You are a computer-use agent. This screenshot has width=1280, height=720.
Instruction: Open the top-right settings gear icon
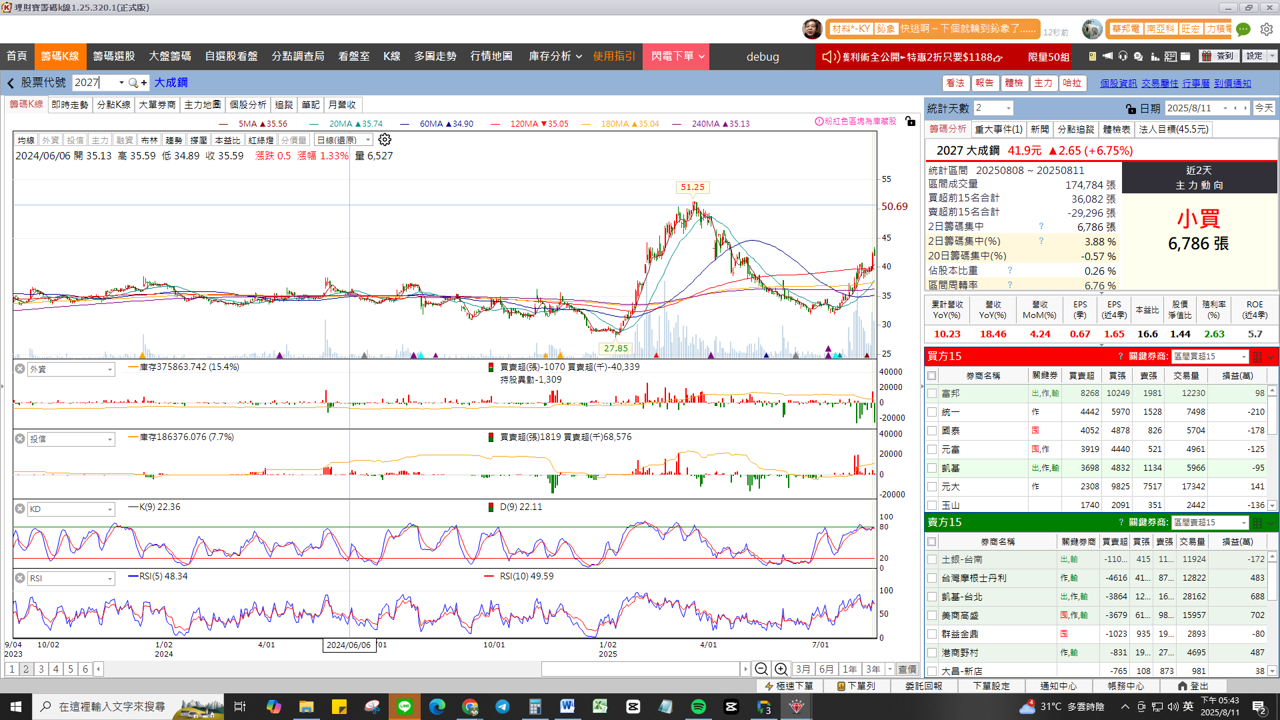click(1266, 29)
